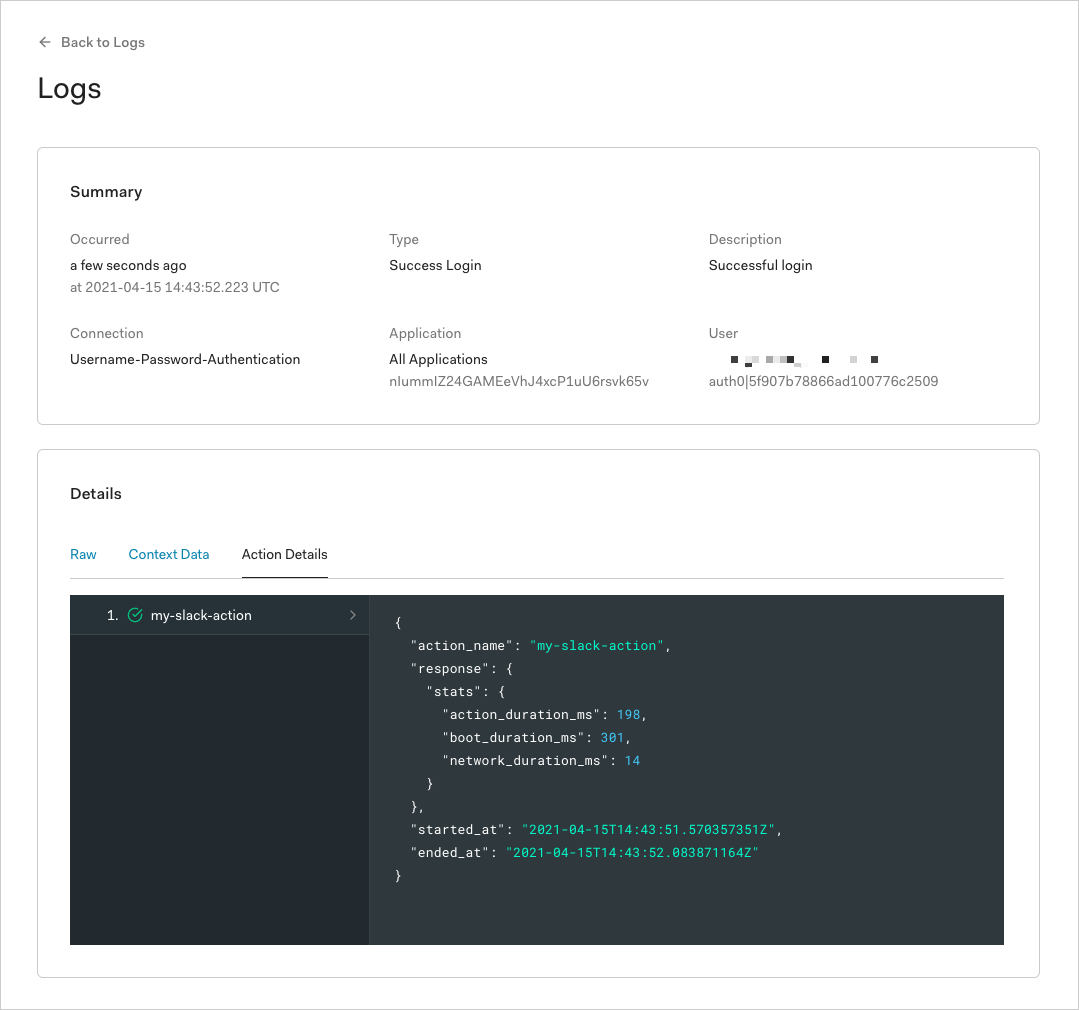Navigate back using the left arrow icon
This screenshot has height=1010, width=1079.
pyautogui.click(x=44, y=42)
